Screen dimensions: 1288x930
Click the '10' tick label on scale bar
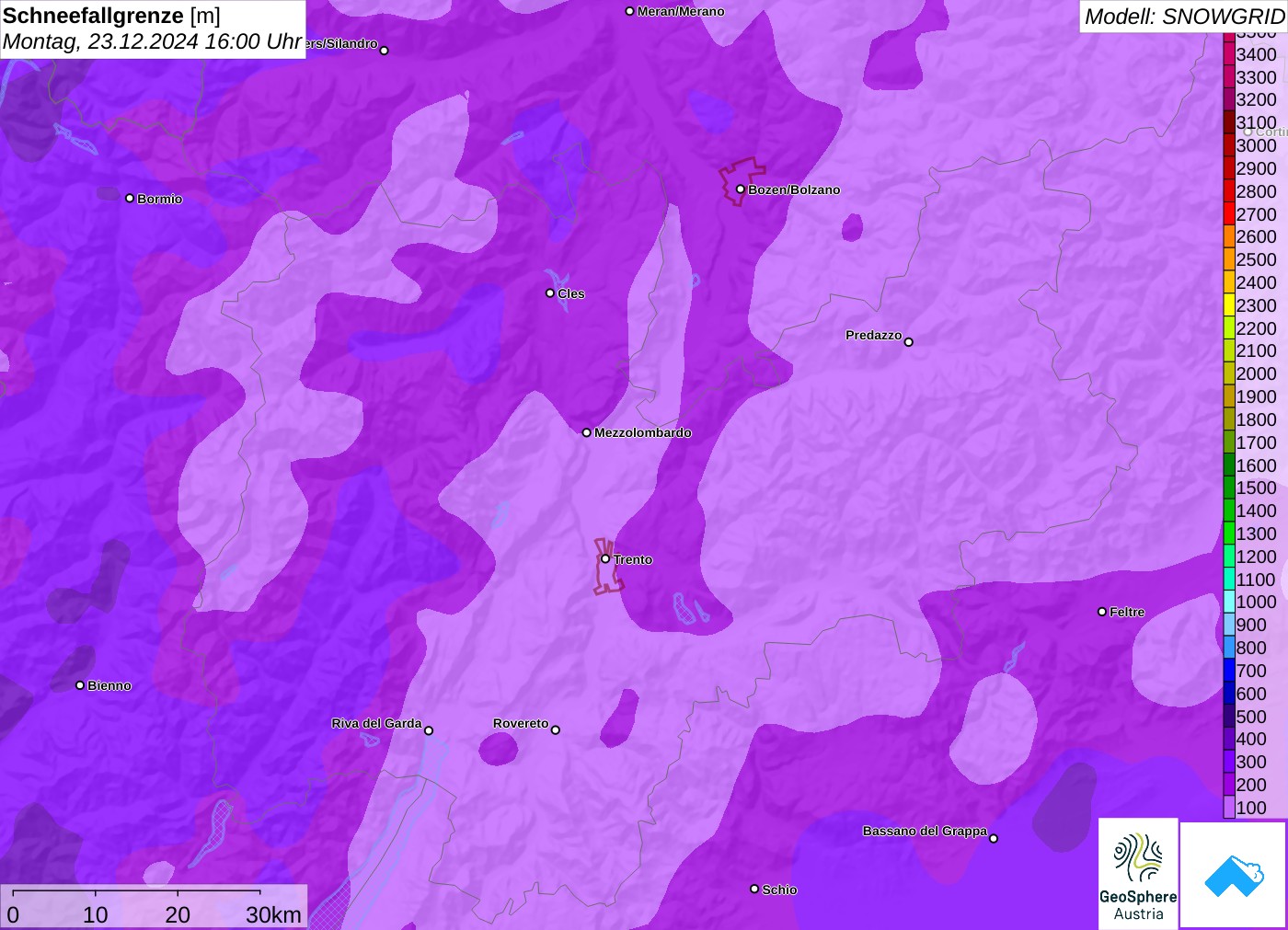[x=96, y=914]
